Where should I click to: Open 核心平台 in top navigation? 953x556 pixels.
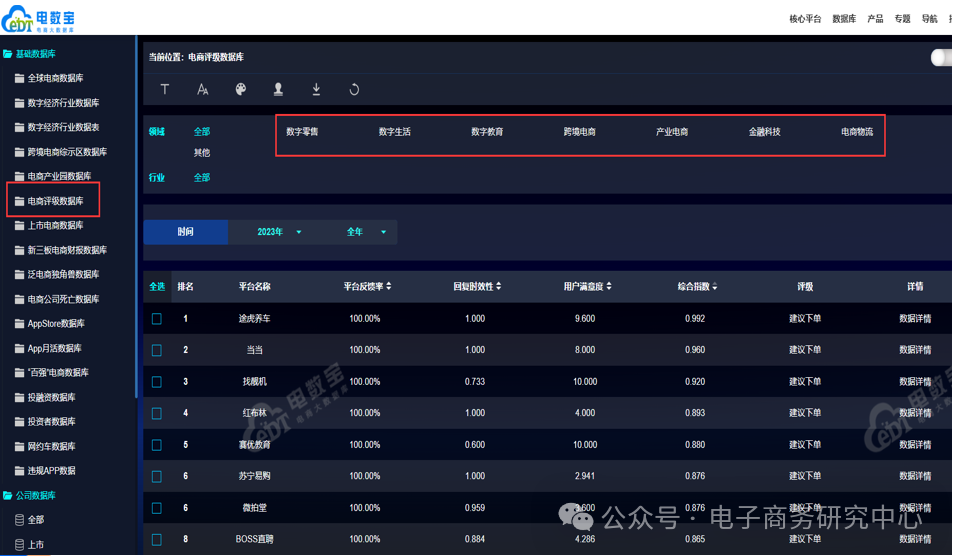805,19
